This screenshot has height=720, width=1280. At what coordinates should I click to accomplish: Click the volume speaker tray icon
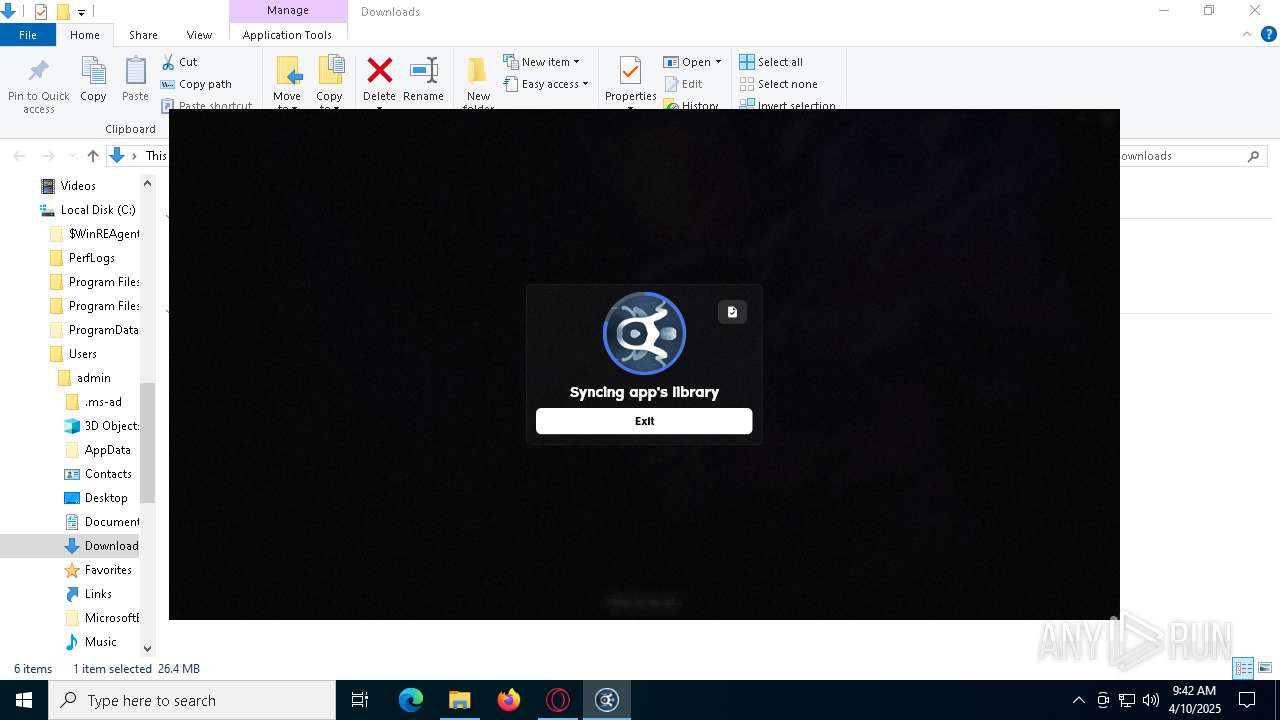coord(1151,700)
